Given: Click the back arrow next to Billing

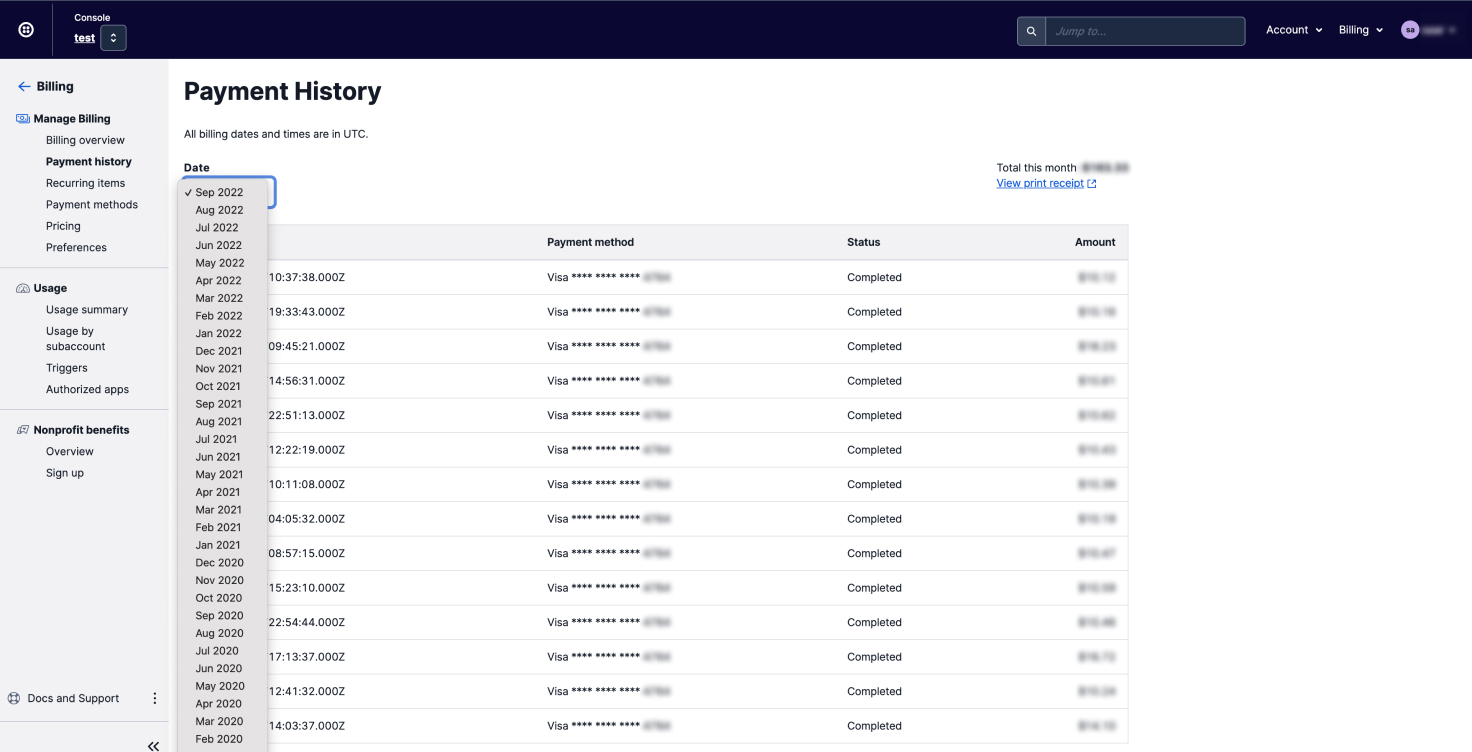Looking at the screenshot, I should tap(24, 87).
